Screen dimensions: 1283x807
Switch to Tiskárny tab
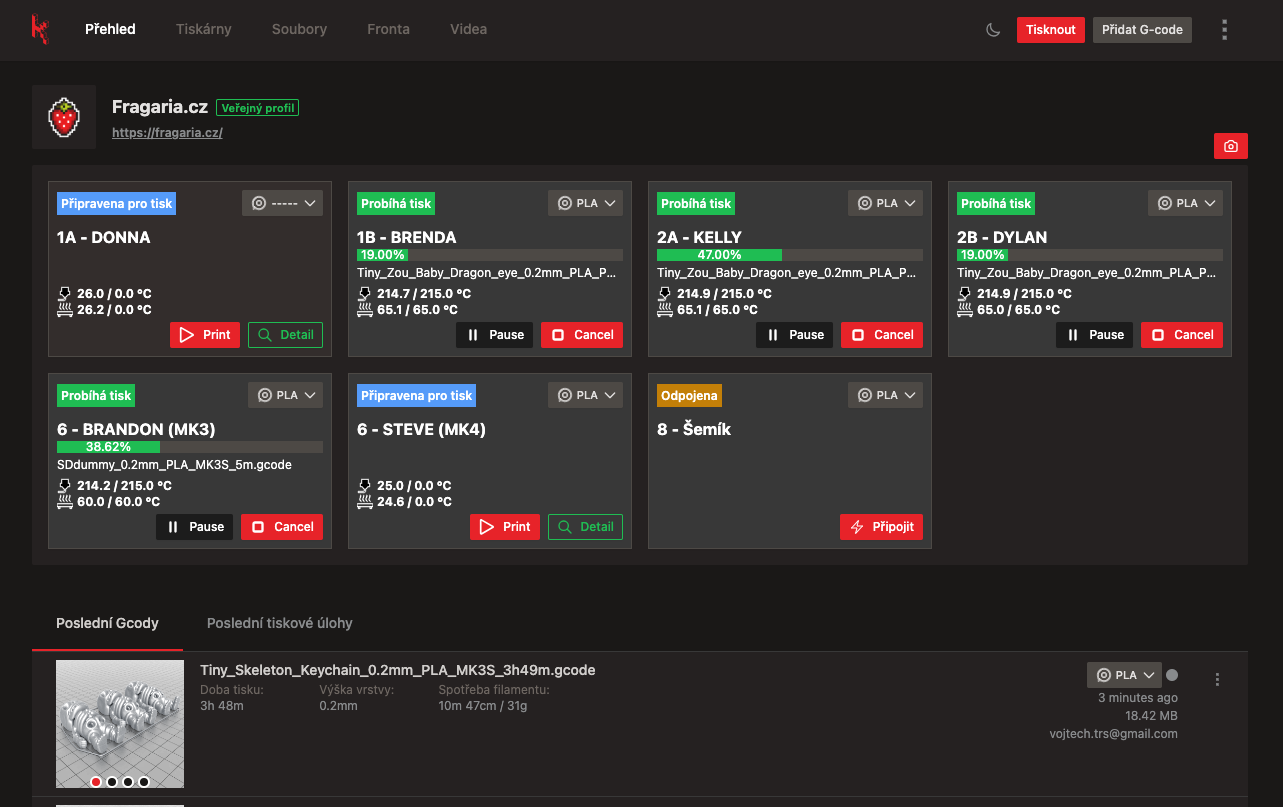(x=204, y=29)
